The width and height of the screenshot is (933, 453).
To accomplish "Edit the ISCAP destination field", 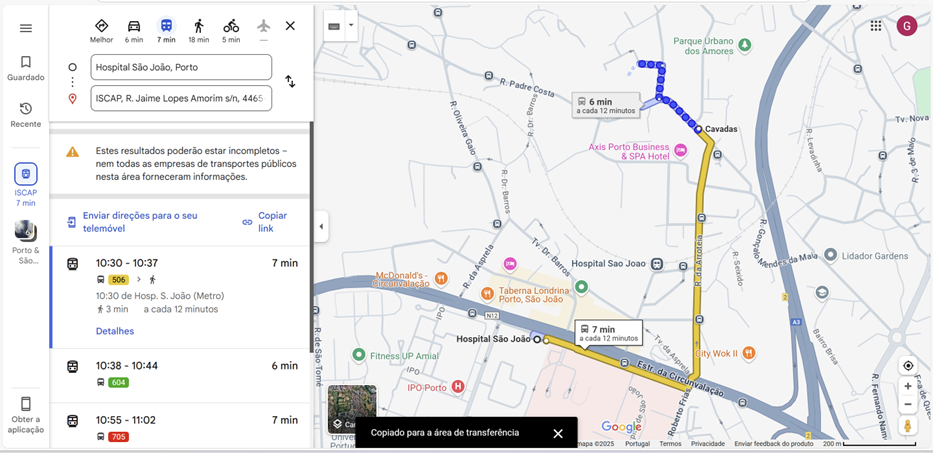I will coord(181,98).
